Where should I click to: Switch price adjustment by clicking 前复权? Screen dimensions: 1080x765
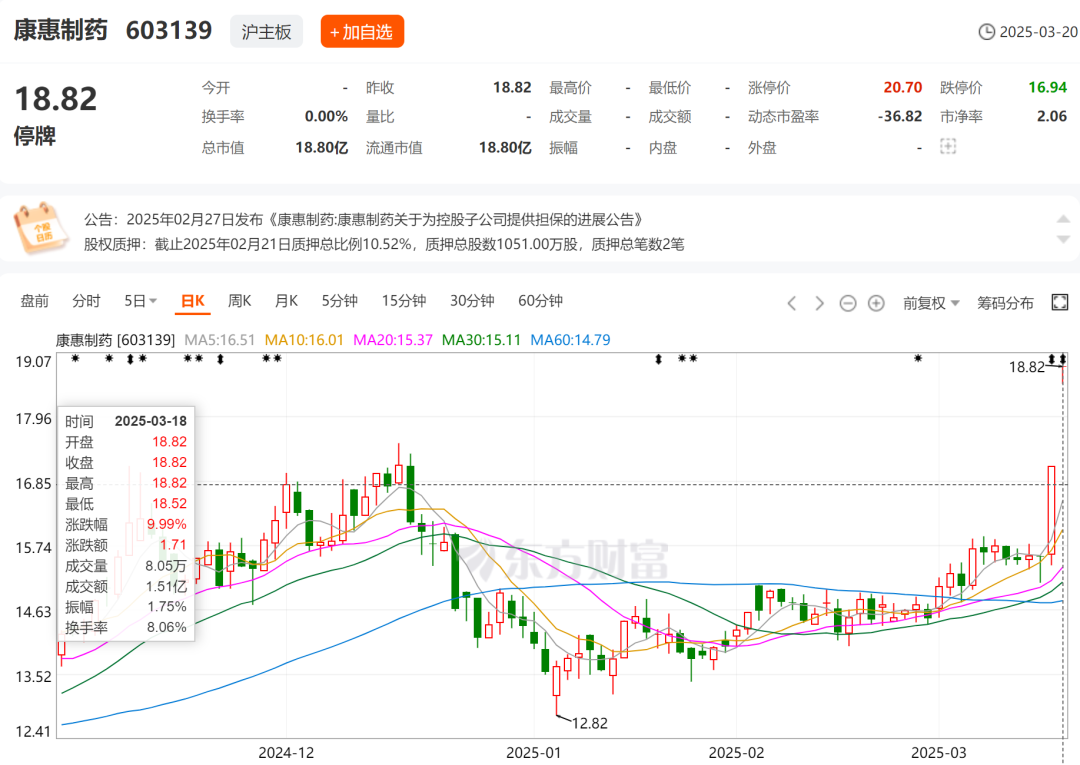click(x=924, y=302)
